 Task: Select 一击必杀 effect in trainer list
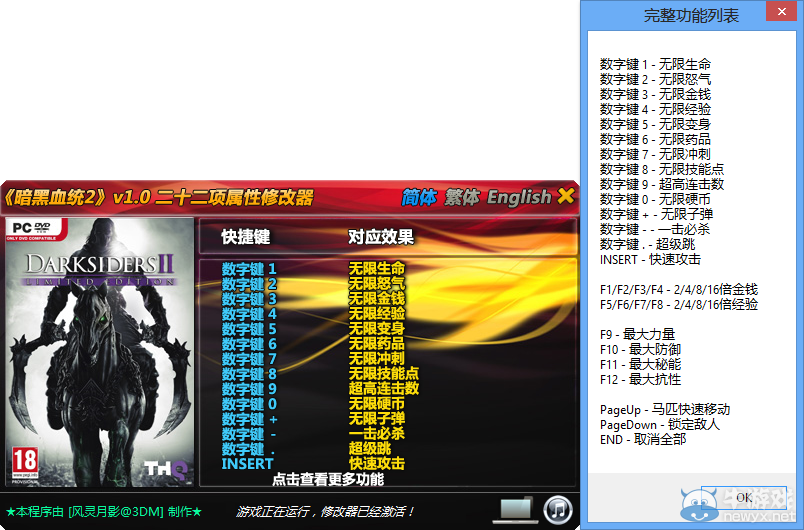tap(377, 433)
